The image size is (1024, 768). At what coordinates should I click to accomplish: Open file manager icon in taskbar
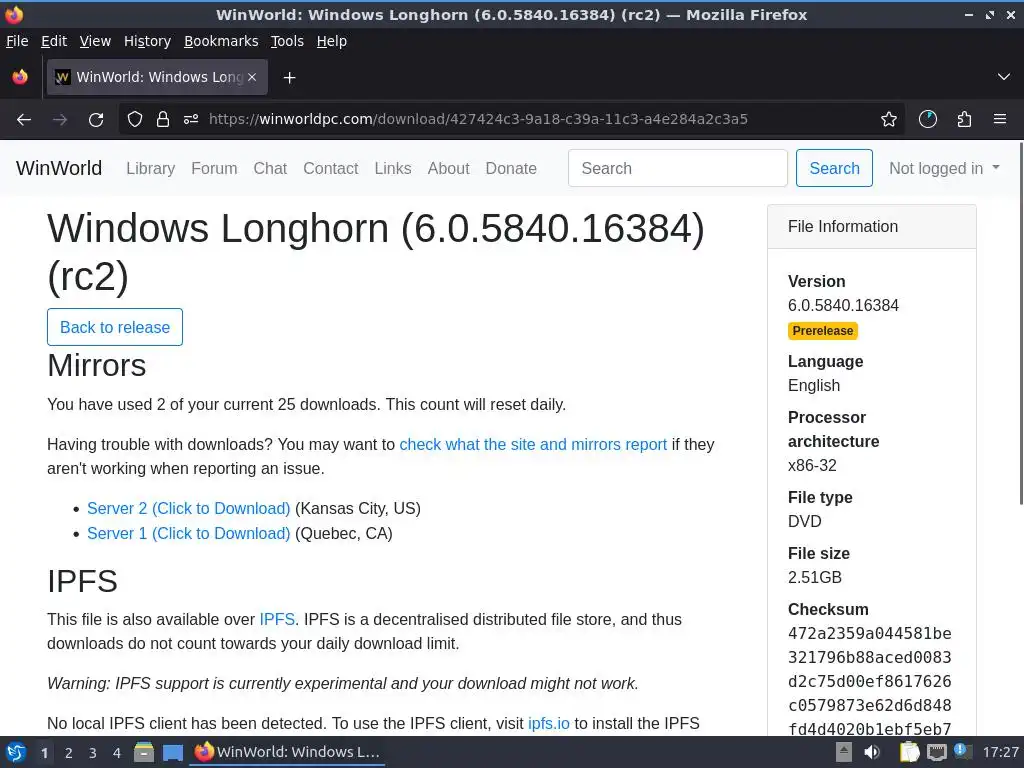pyautogui.click(x=144, y=752)
